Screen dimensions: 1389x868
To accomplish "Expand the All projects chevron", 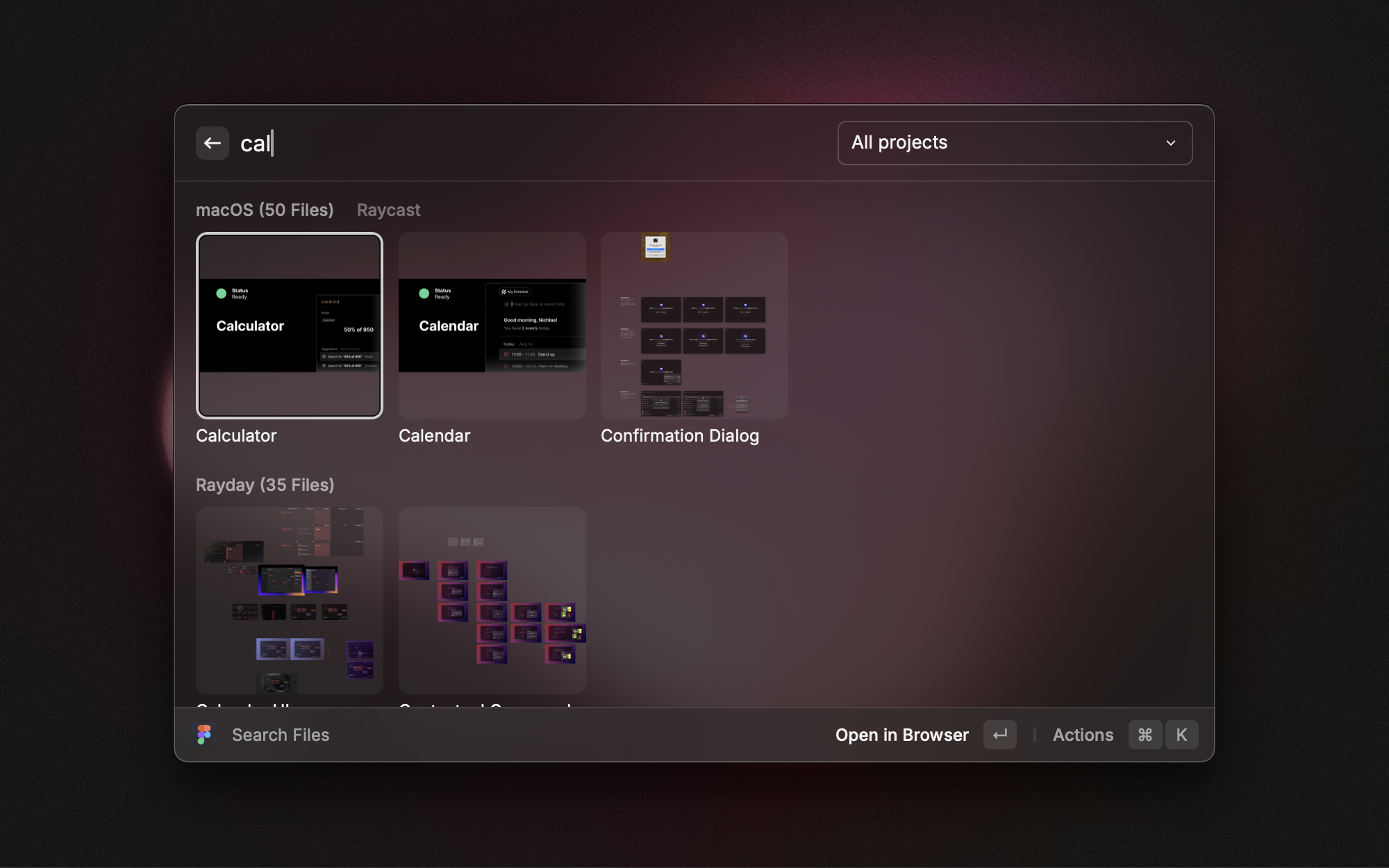I will coord(1171,143).
